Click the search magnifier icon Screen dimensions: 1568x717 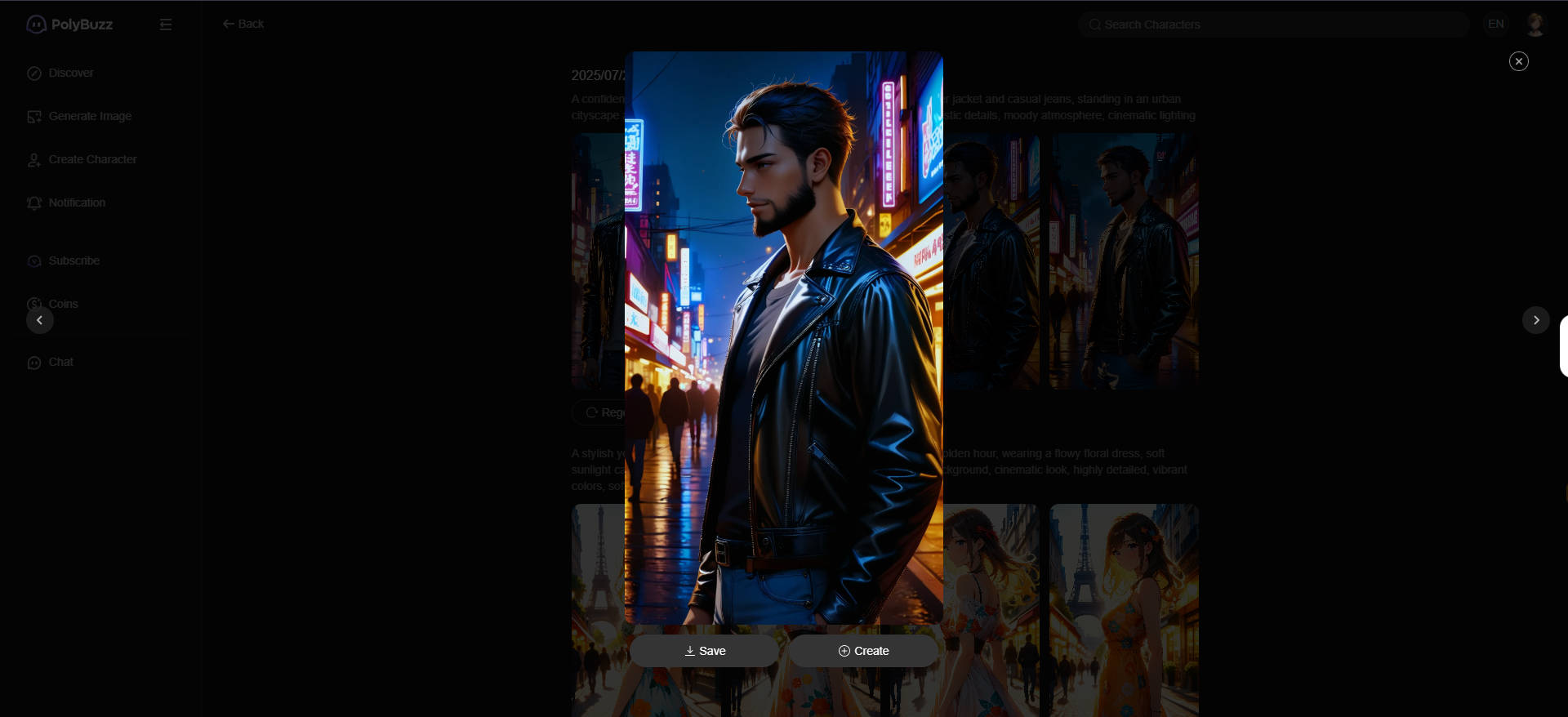1094,24
